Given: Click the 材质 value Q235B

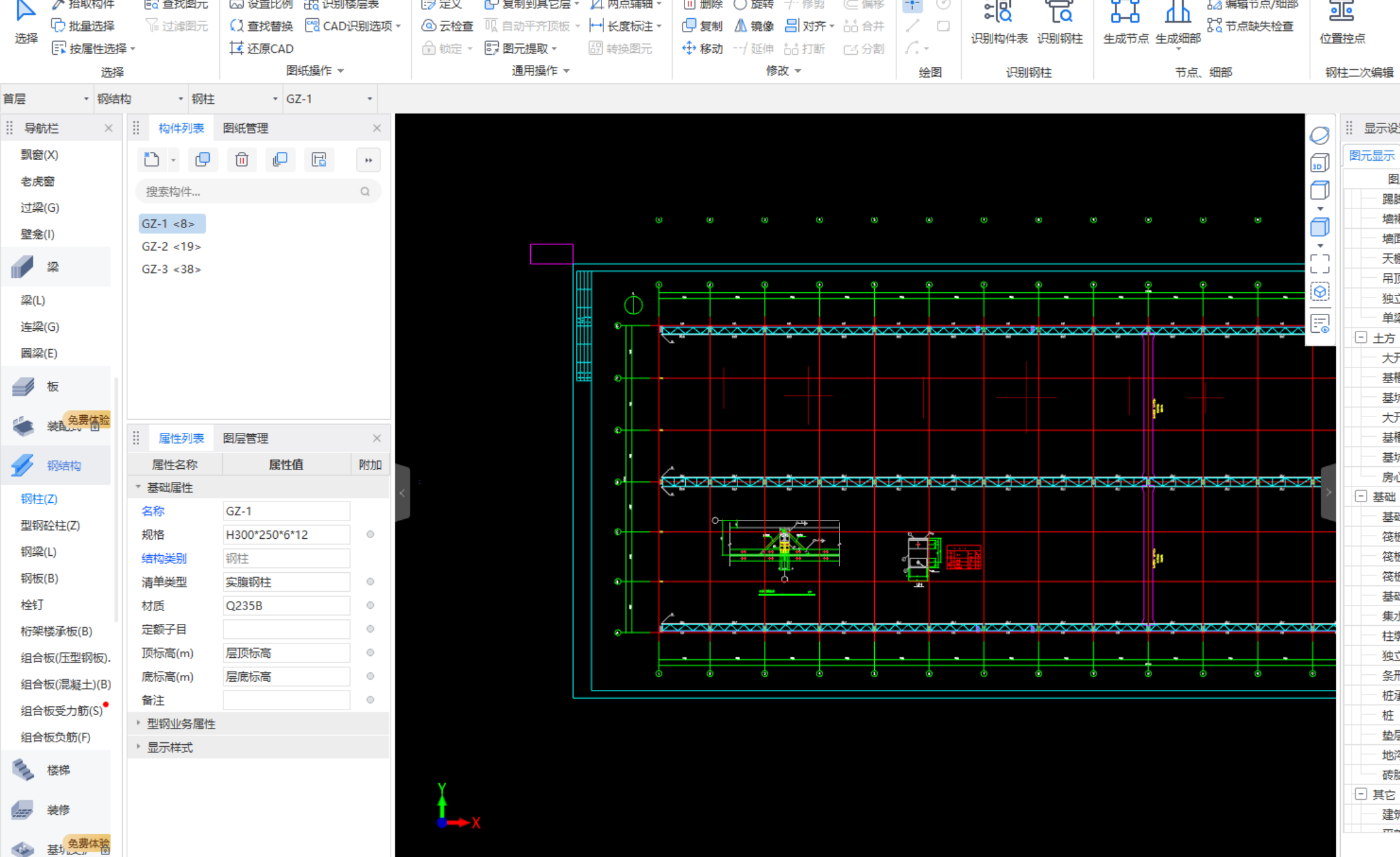Looking at the screenshot, I should 287,606.
